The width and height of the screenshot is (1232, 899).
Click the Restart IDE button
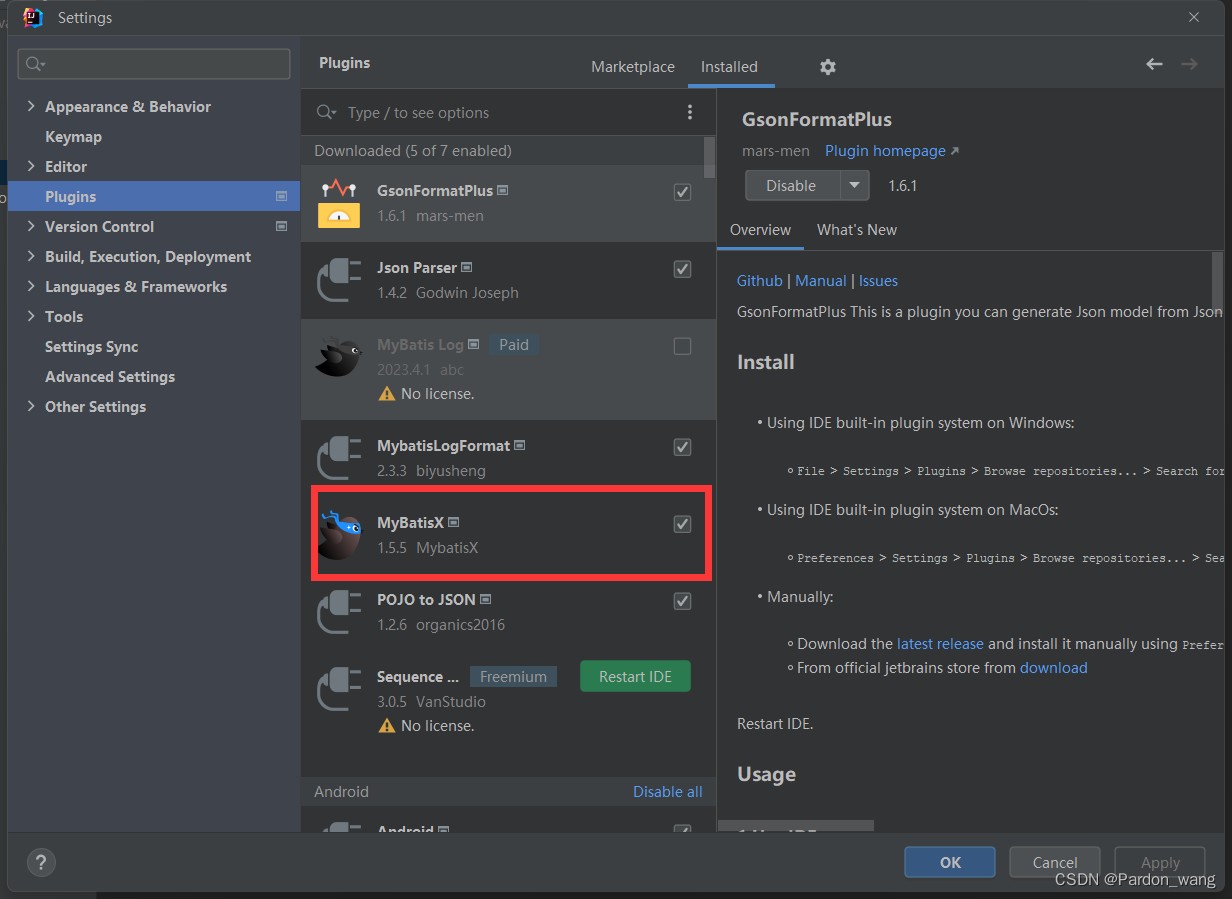tap(635, 677)
